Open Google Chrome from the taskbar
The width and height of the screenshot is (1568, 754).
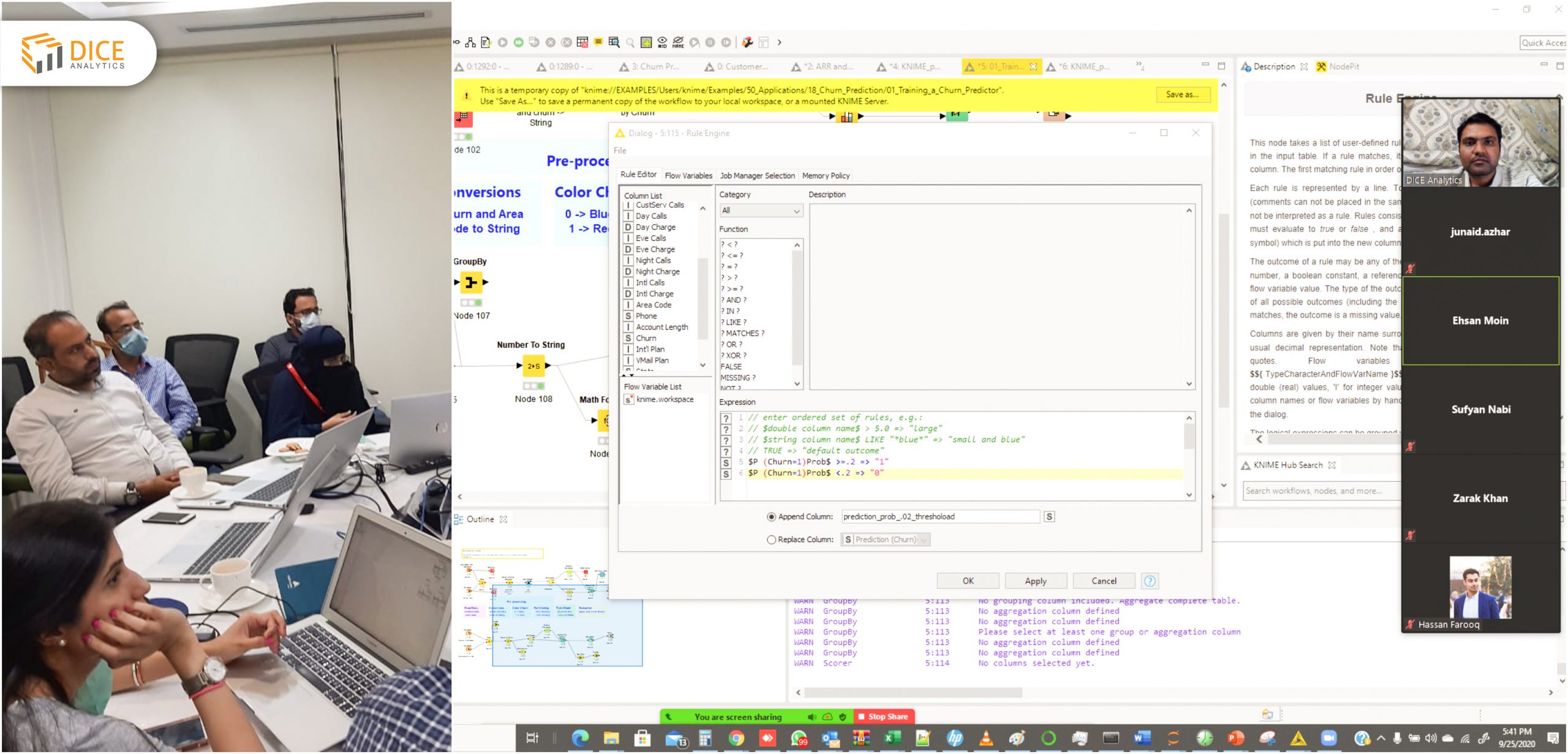coord(736,738)
